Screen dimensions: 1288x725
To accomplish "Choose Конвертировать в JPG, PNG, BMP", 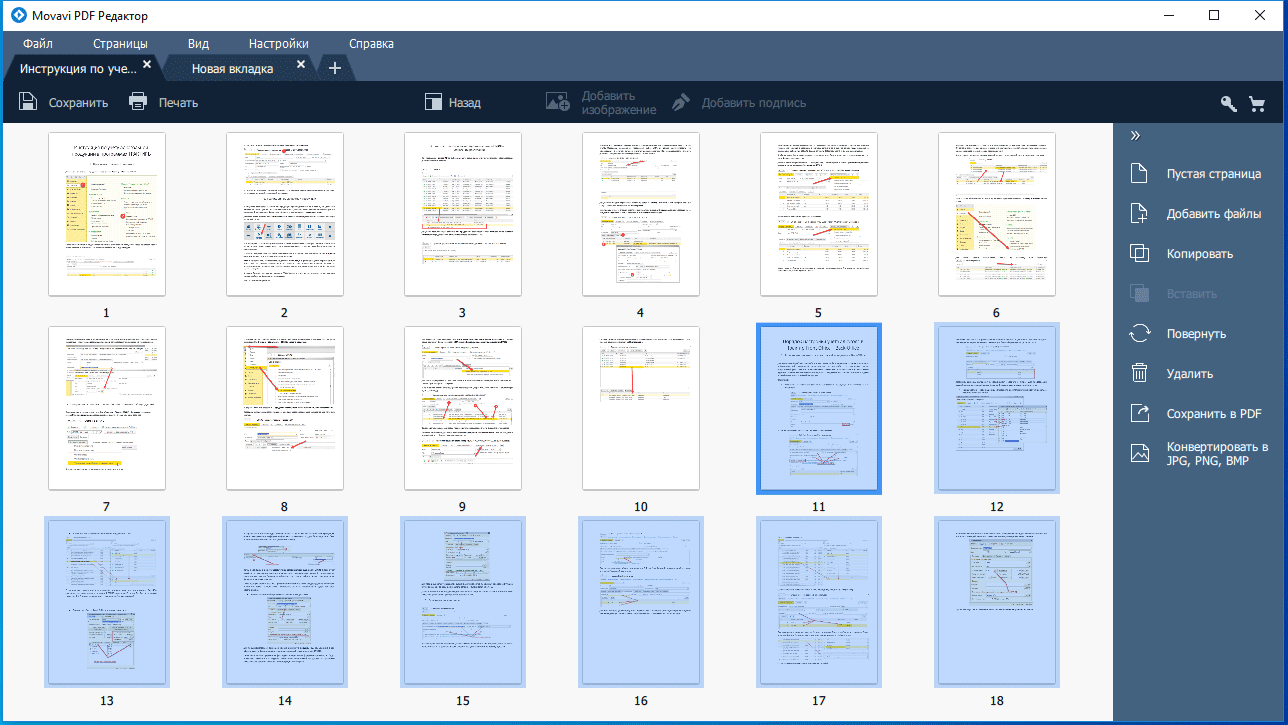I will (x=1217, y=454).
